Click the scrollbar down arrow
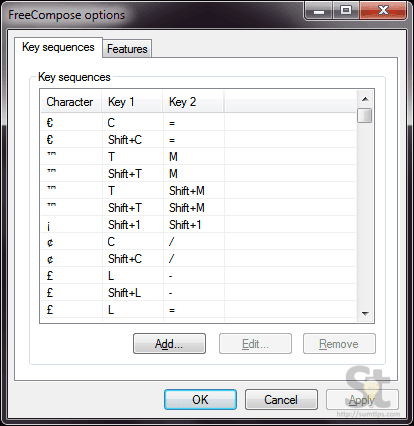Viewport: 414px width, 426px height. pyautogui.click(x=365, y=313)
